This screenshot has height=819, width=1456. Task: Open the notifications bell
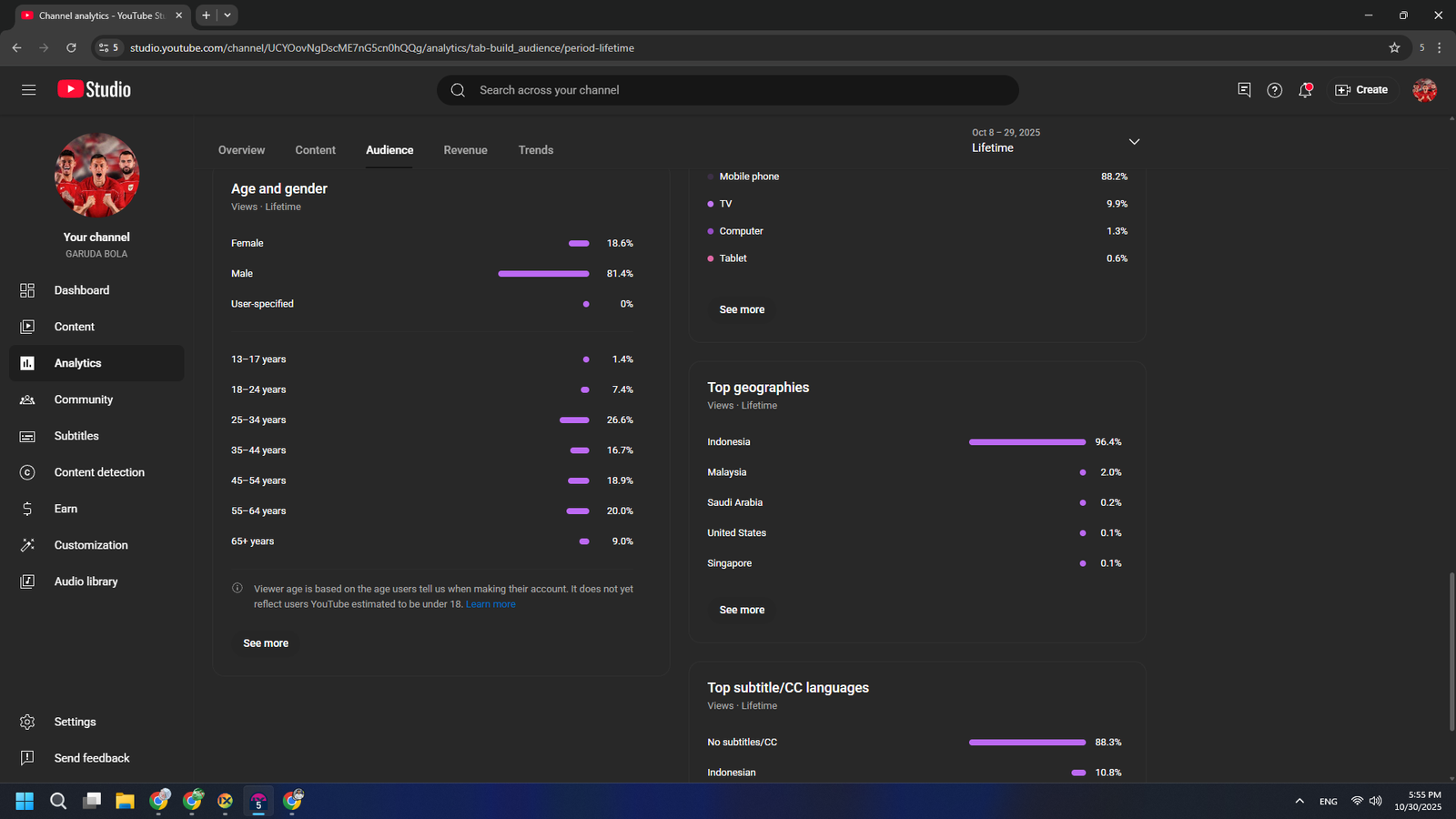point(1305,90)
